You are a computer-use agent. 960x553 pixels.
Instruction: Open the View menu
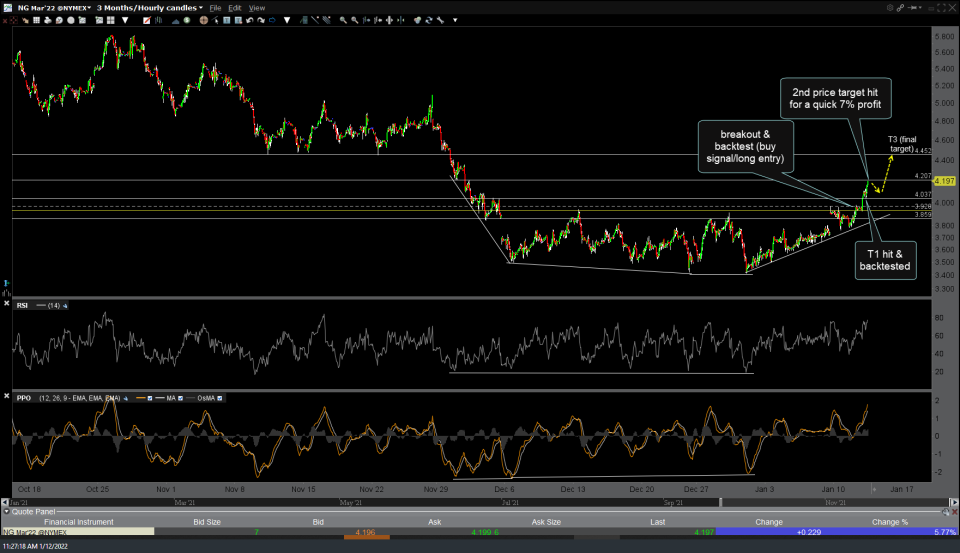(257, 7)
